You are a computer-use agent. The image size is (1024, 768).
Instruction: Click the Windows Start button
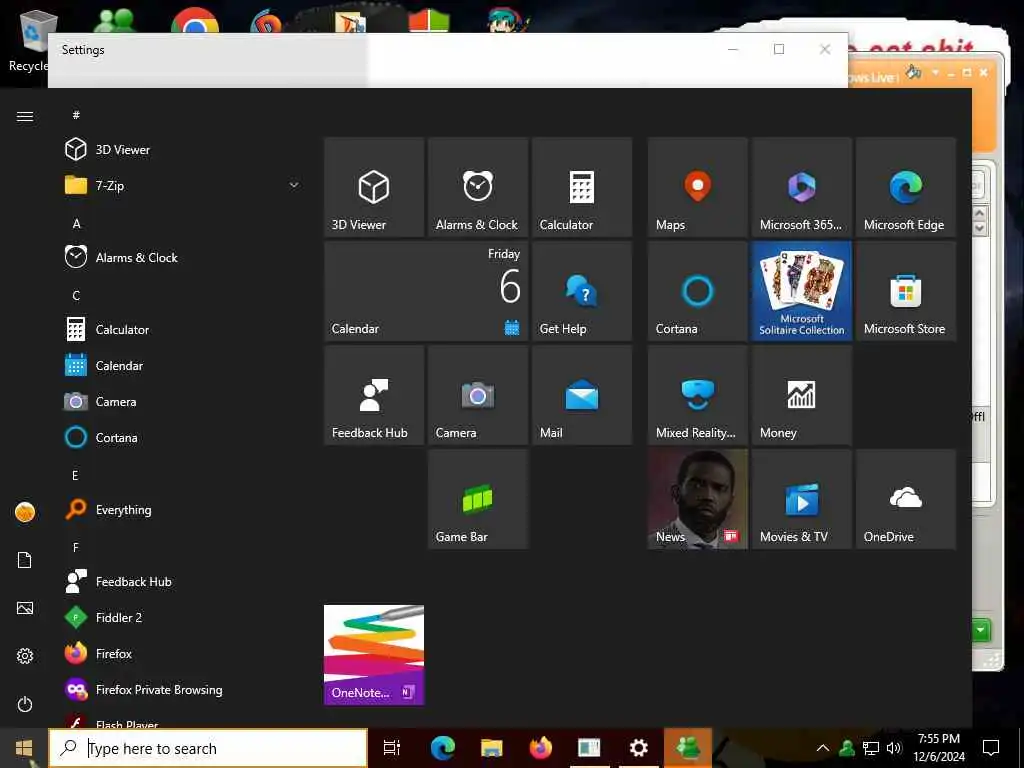click(24, 748)
